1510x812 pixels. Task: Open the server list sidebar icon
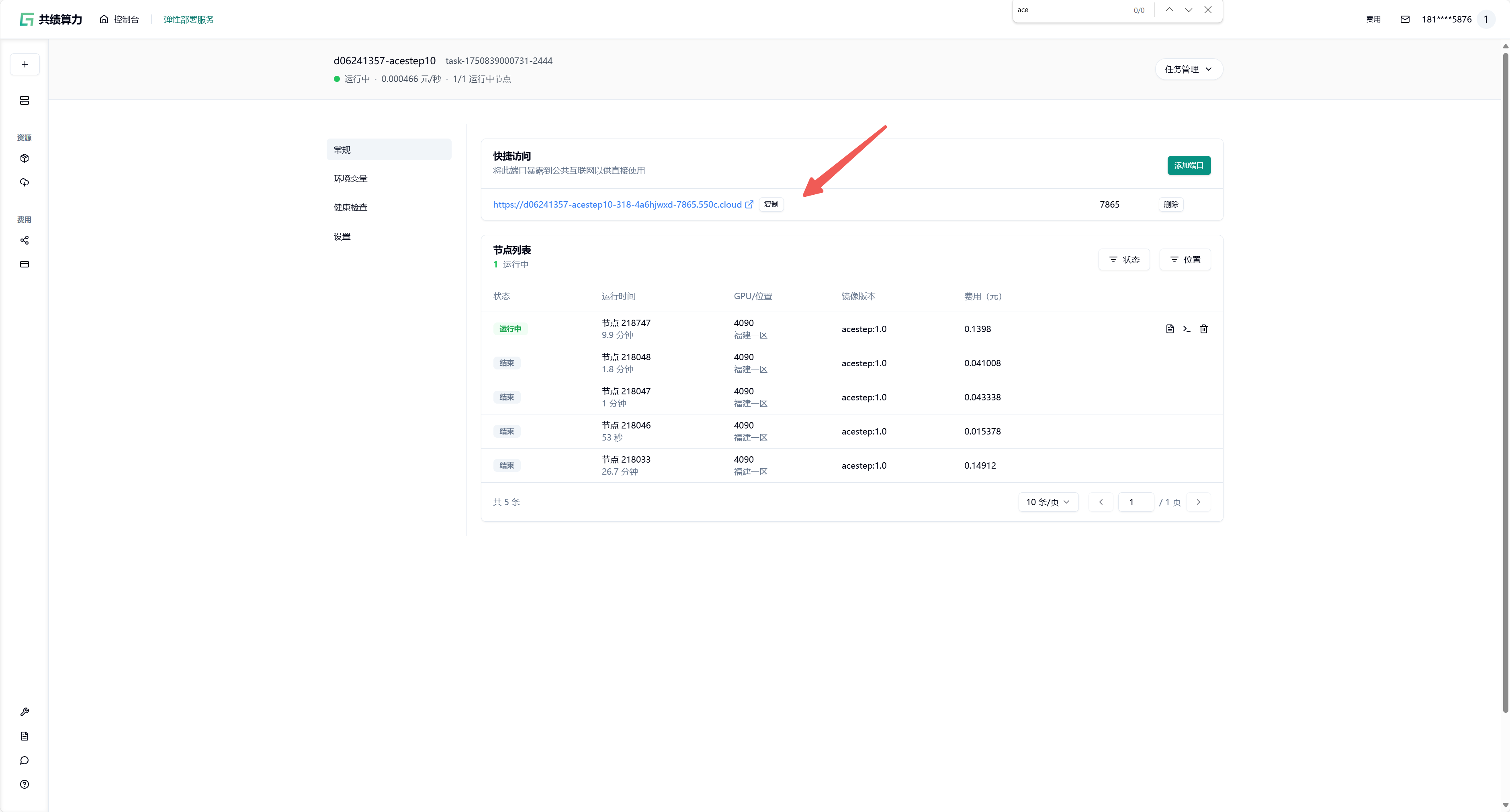click(25, 101)
